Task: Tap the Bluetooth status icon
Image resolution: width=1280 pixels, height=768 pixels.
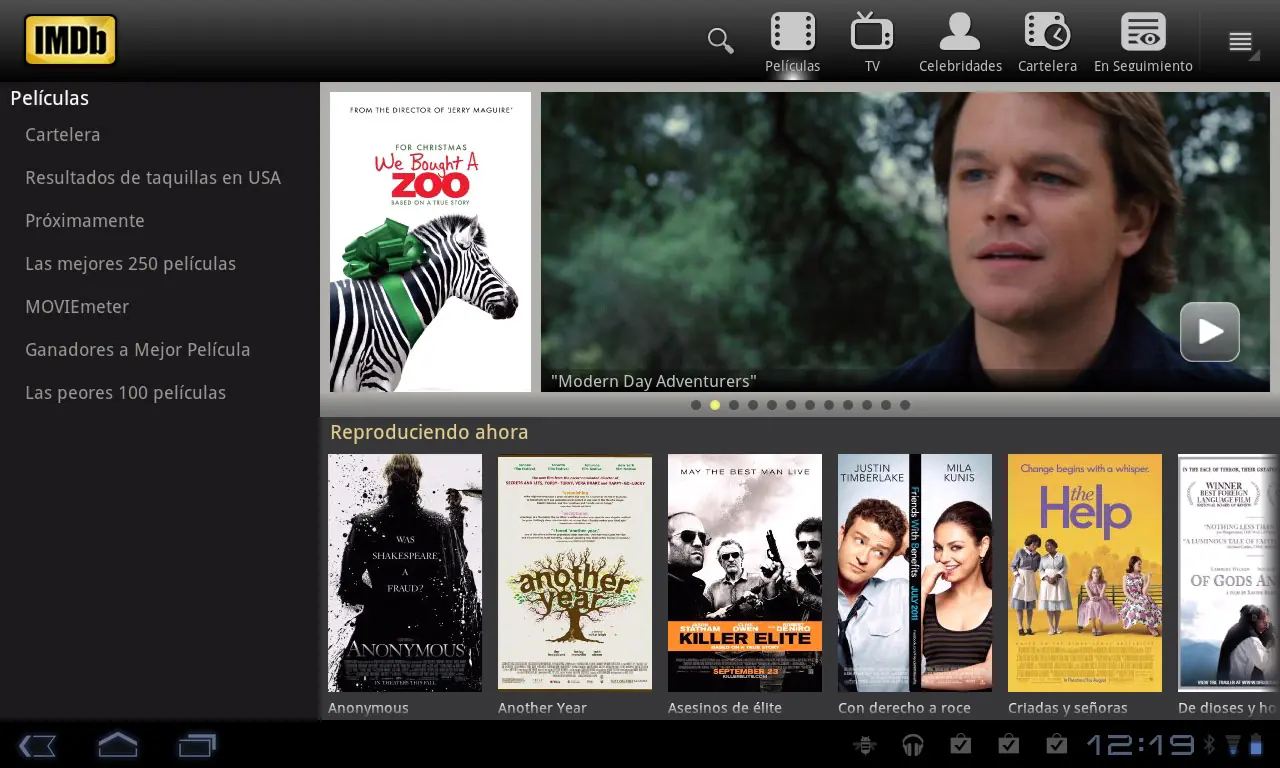Action: [1209, 745]
